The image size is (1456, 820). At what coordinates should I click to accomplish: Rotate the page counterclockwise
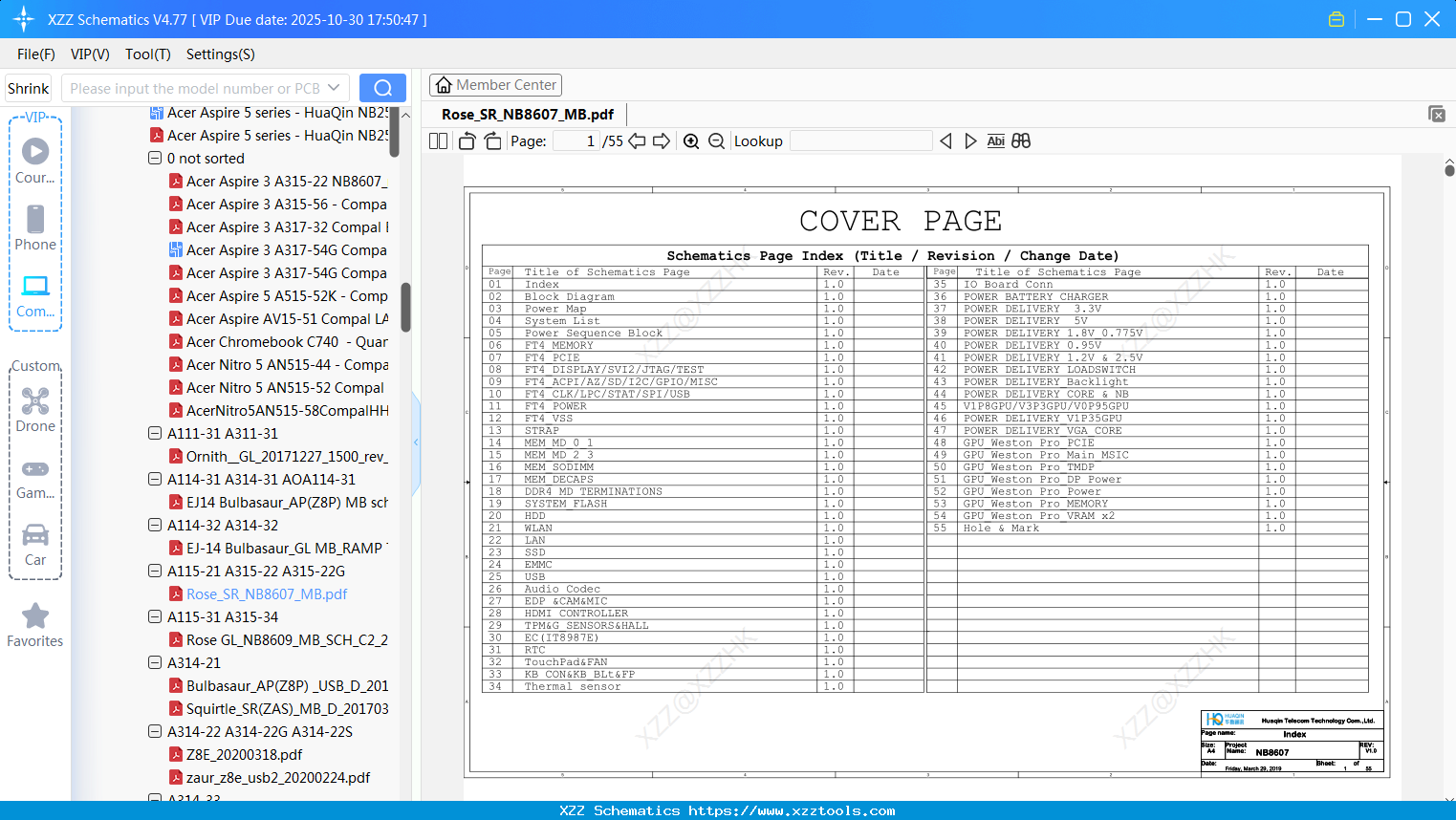[x=467, y=141]
